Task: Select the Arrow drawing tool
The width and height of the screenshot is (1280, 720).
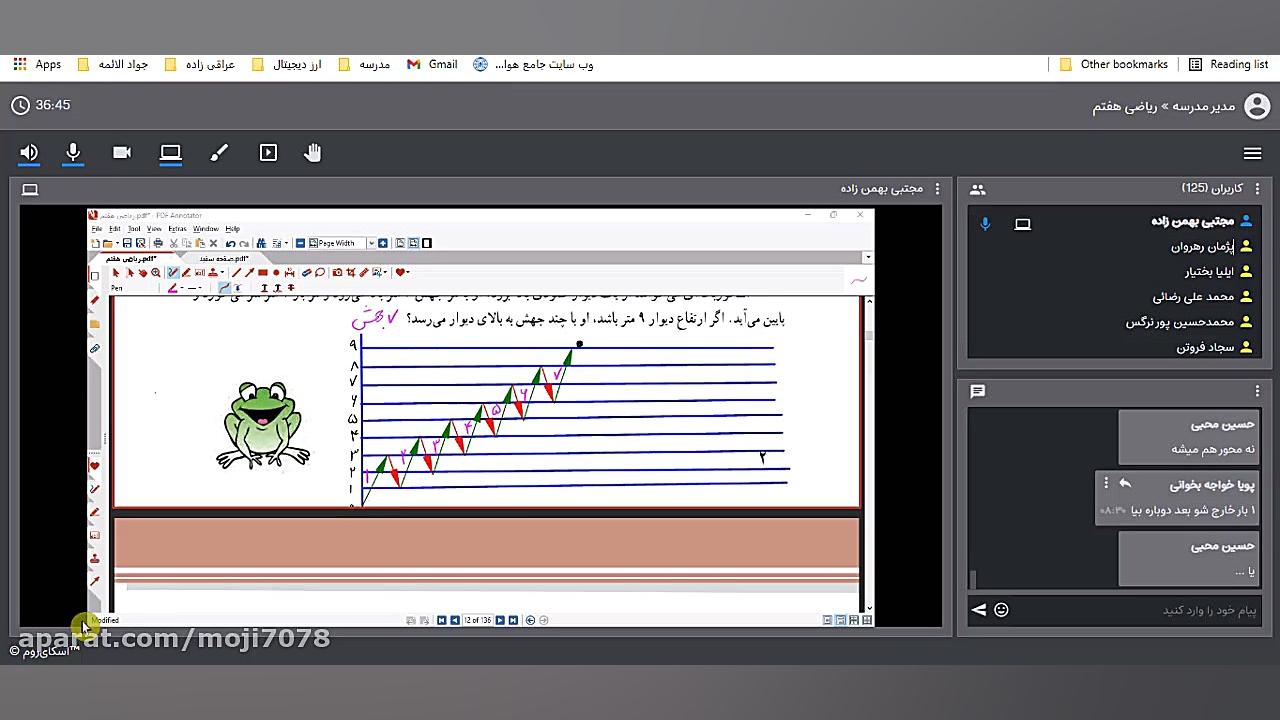Action: (x=249, y=272)
